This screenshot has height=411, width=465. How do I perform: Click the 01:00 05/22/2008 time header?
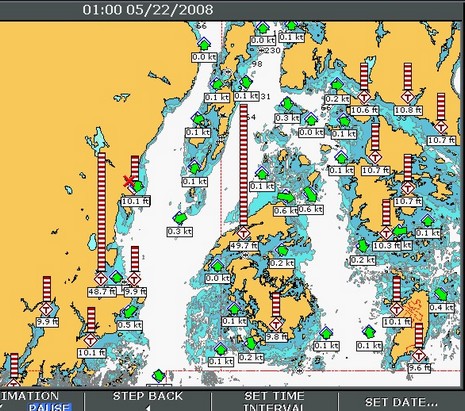148,10
